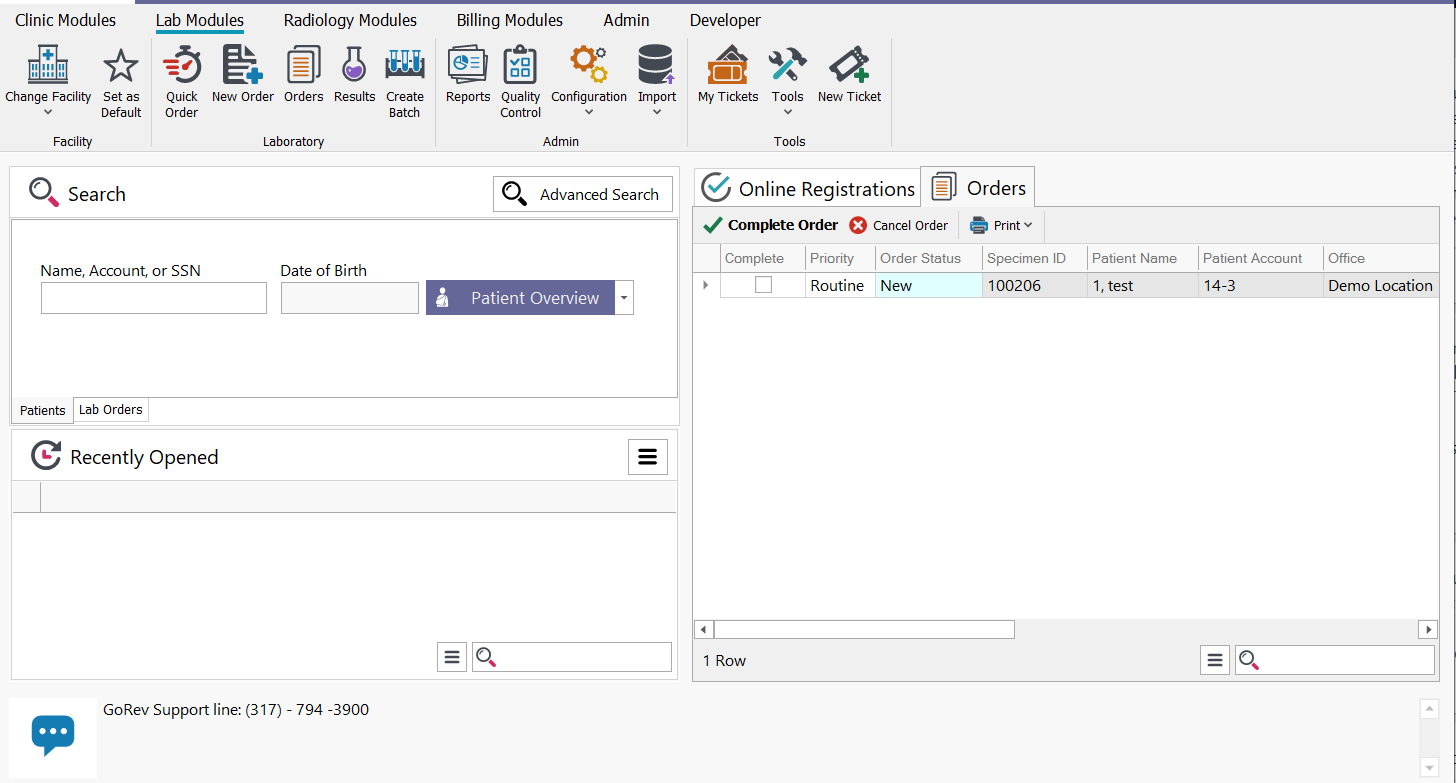Switch to Clinic Modules tab
The width and height of the screenshot is (1456, 783).
click(x=66, y=20)
